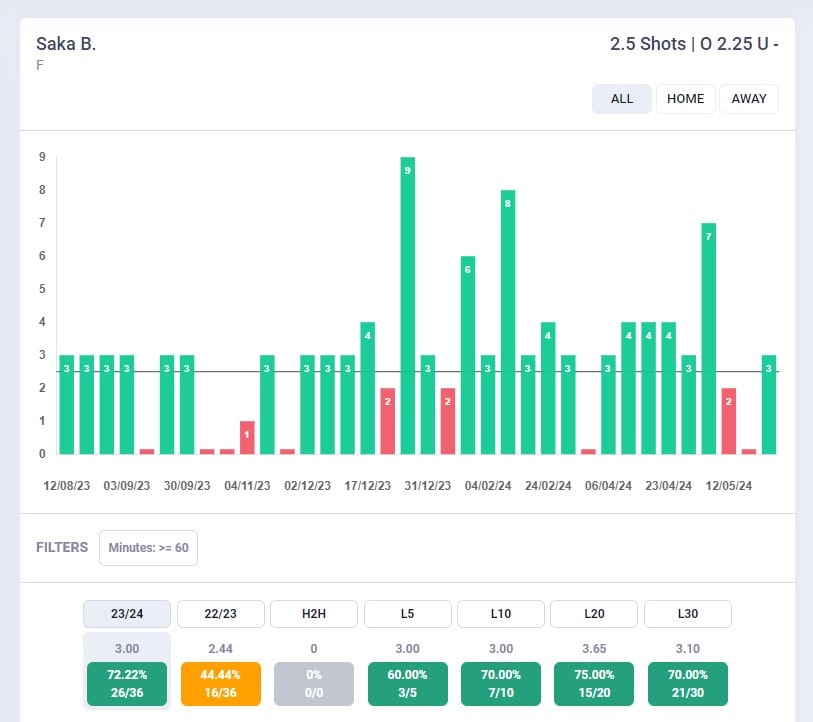Click the 75.00% 15/20 hit-rate box

(594, 684)
